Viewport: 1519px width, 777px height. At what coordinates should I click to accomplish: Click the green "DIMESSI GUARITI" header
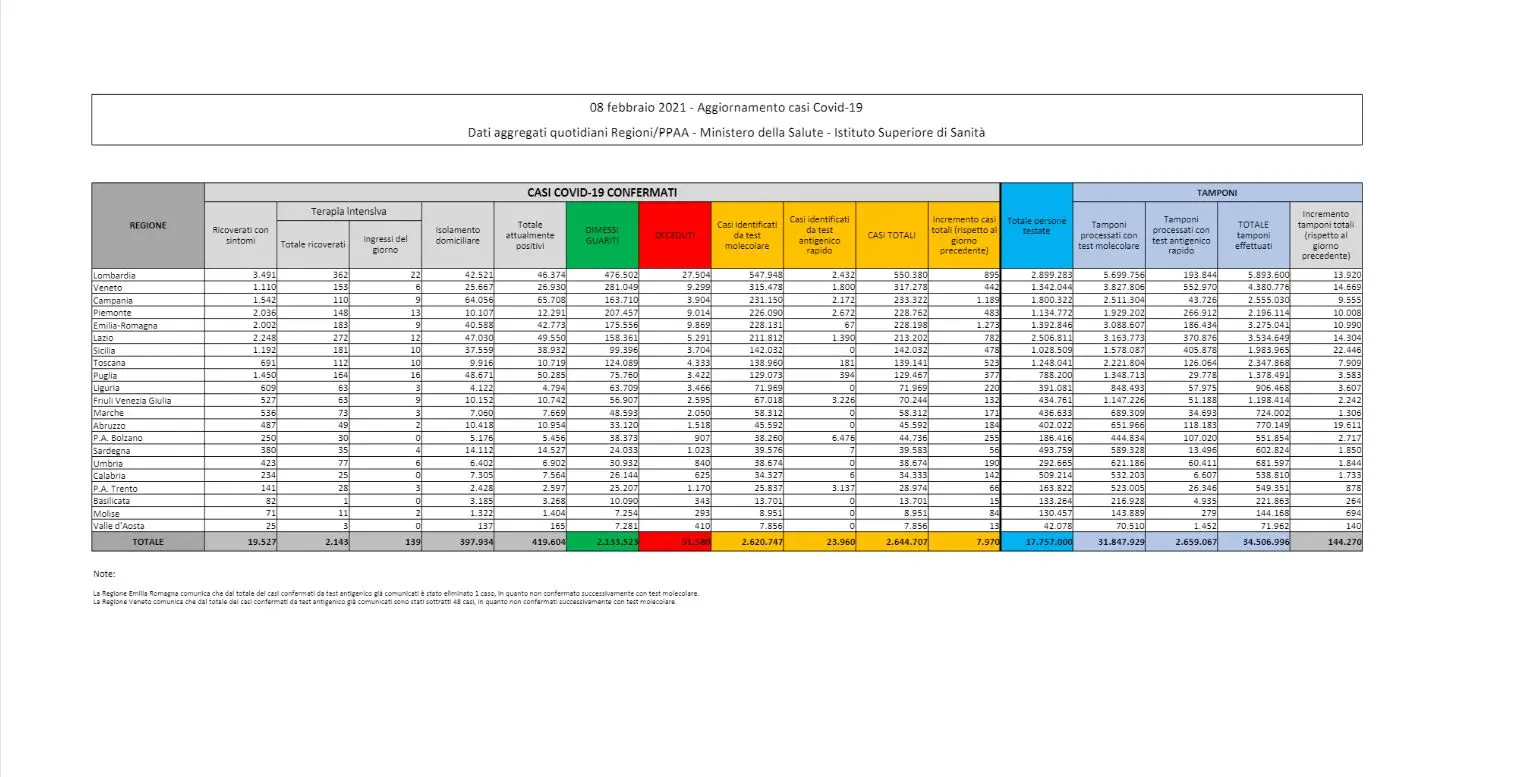click(x=602, y=234)
